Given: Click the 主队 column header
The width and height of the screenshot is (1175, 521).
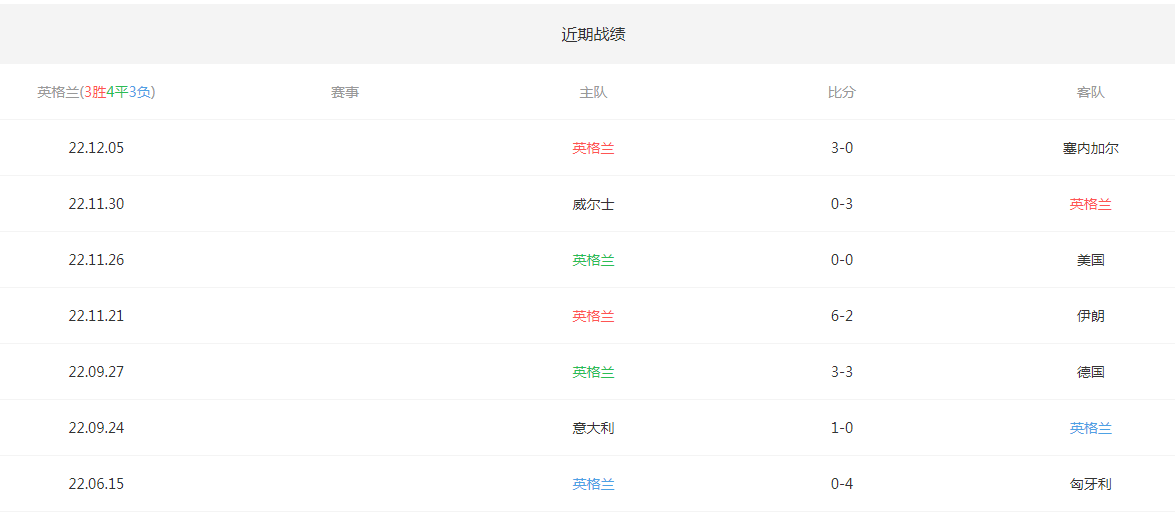Looking at the screenshot, I should (x=593, y=92).
